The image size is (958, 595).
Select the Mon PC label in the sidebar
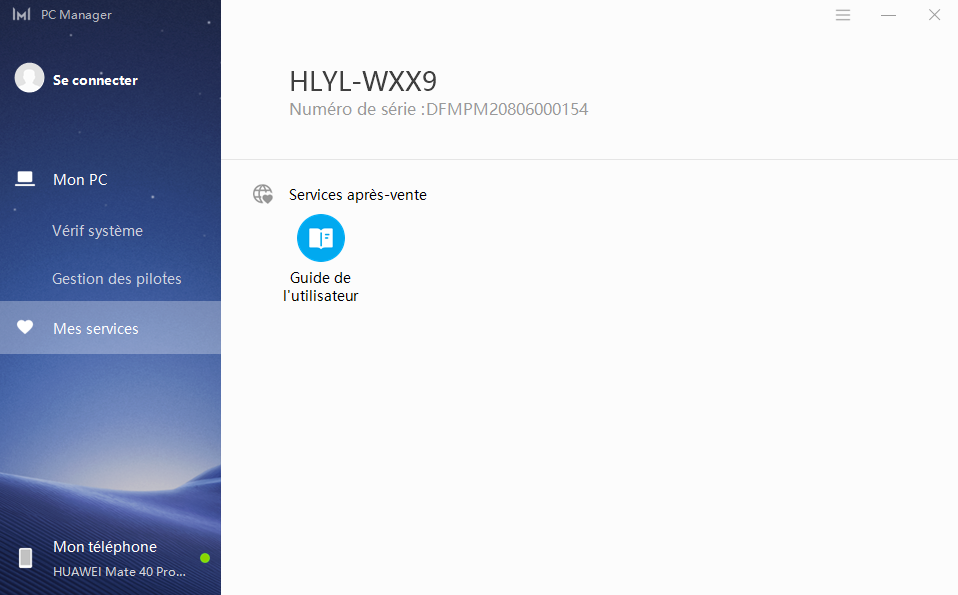pos(80,180)
